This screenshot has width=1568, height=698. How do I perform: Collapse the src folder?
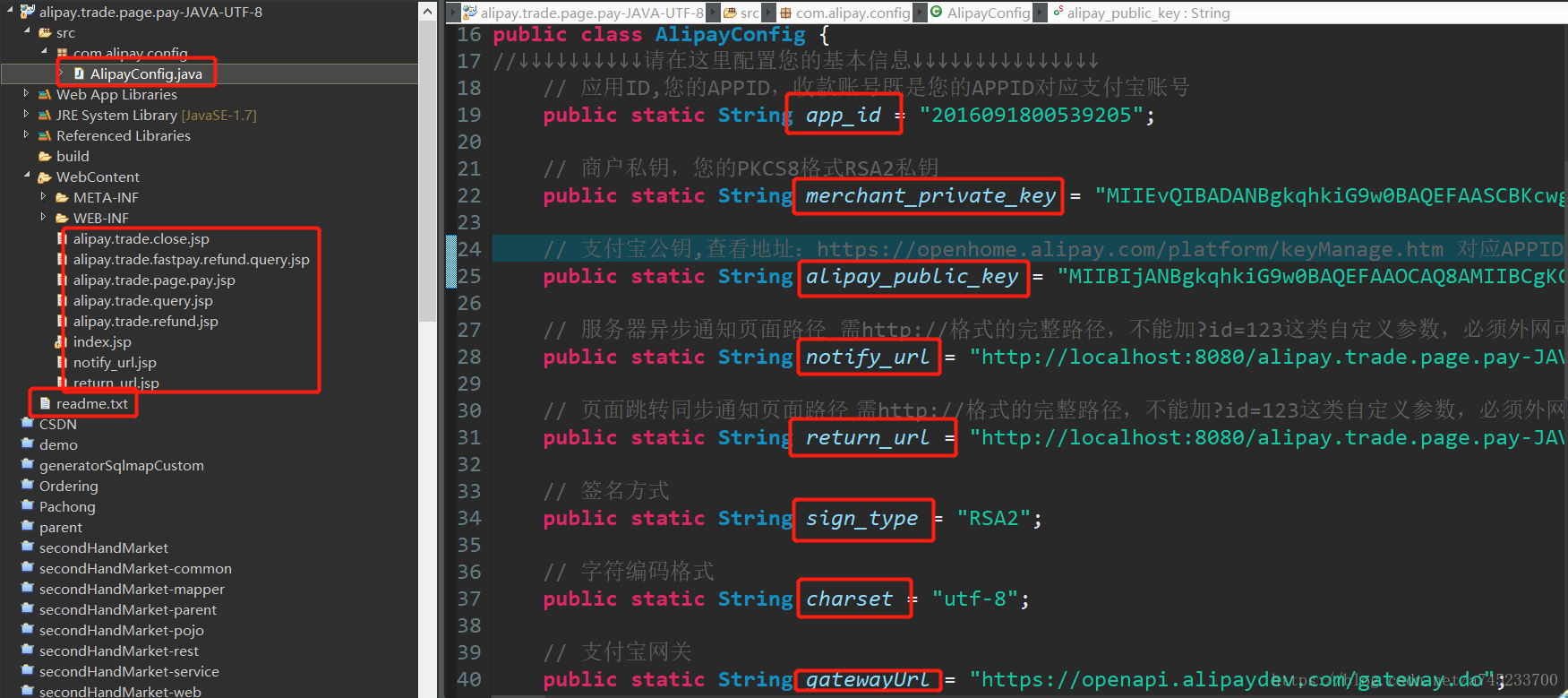point(26,30)
